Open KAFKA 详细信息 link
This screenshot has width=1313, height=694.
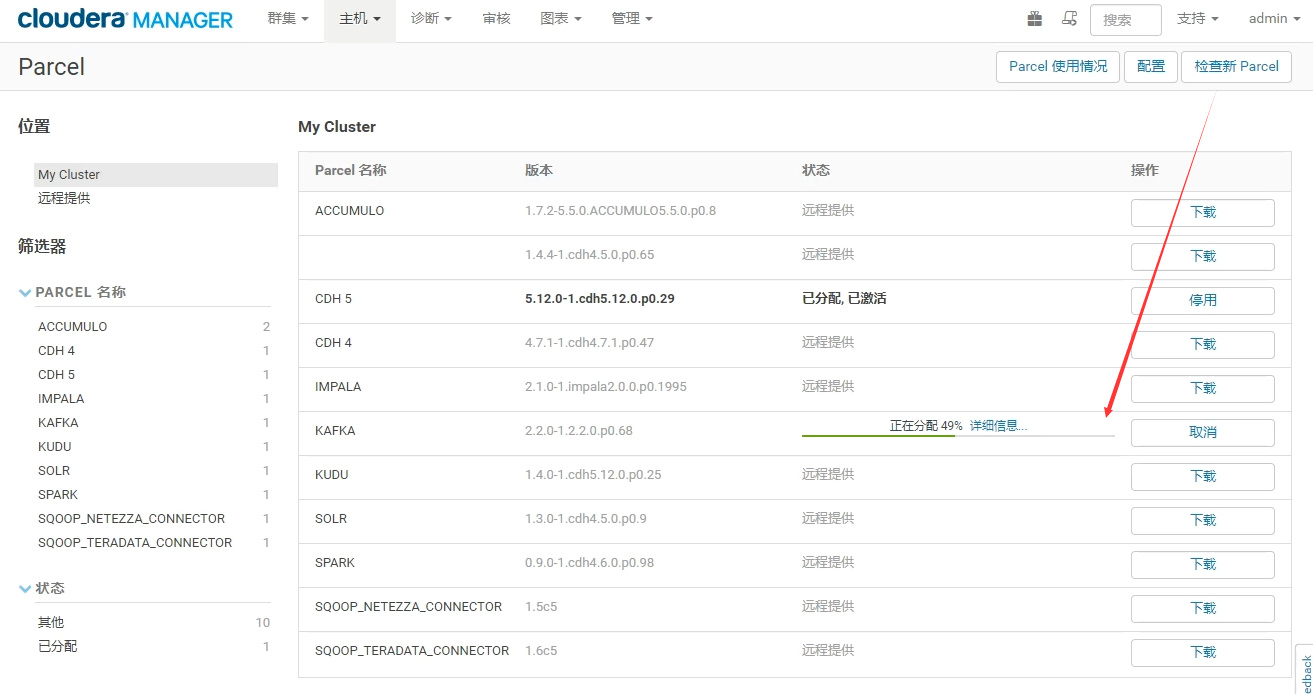[x=998, y=426]
